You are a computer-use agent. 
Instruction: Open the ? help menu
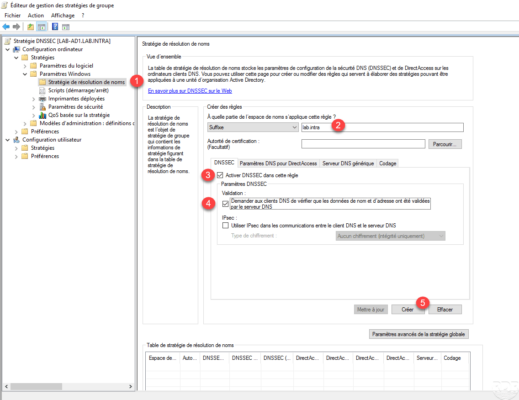pyautogui.click(x=83, y=15)
